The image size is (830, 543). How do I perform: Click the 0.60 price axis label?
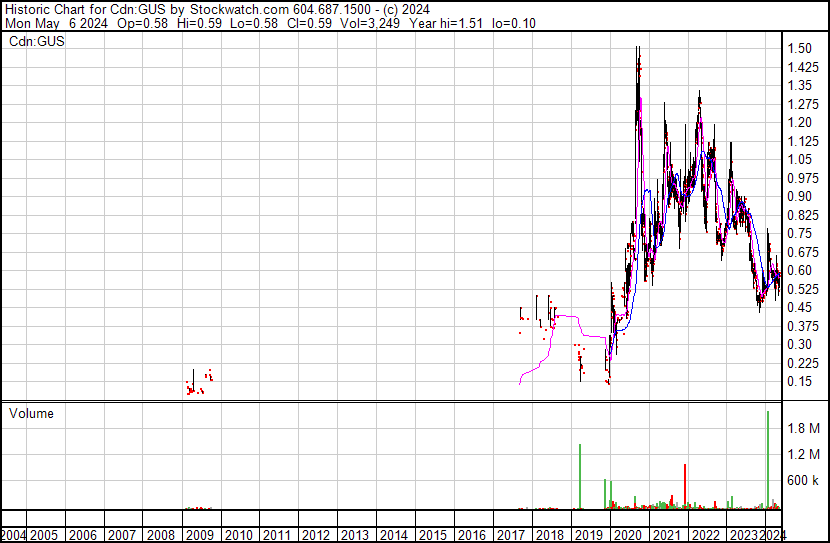click(x=799, y=270)
